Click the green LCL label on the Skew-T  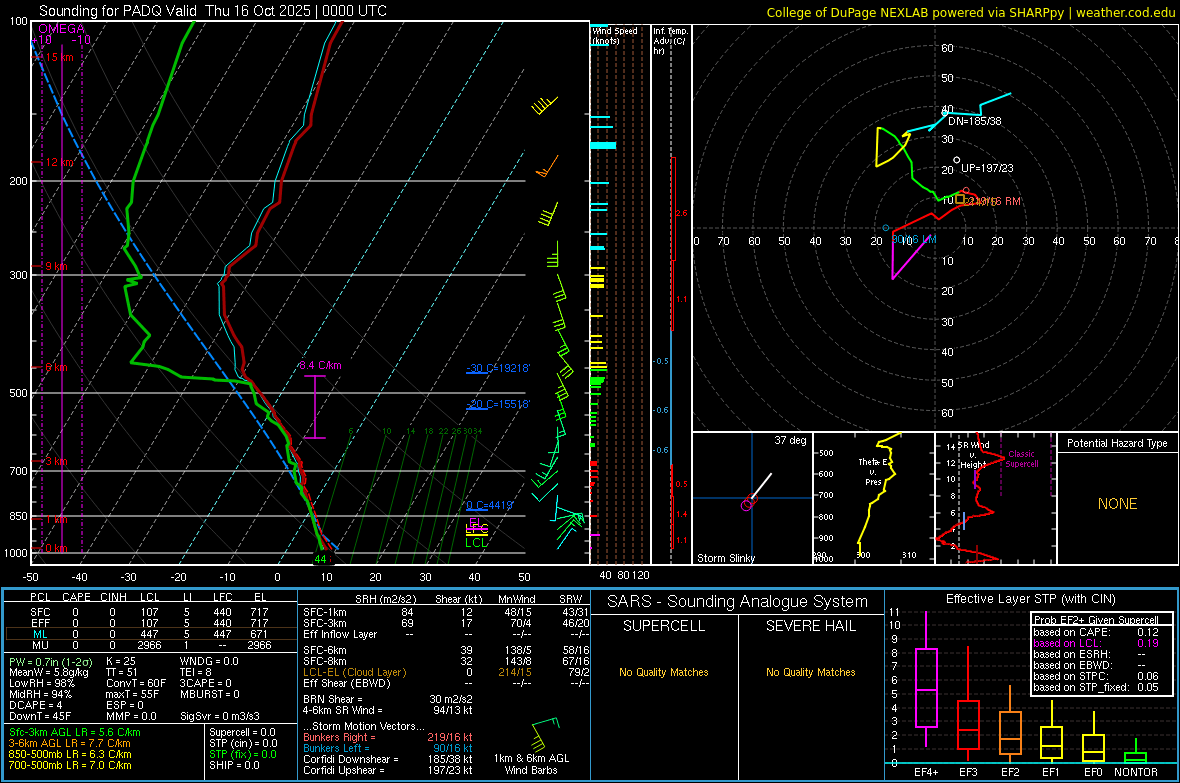tap(476, 542)
